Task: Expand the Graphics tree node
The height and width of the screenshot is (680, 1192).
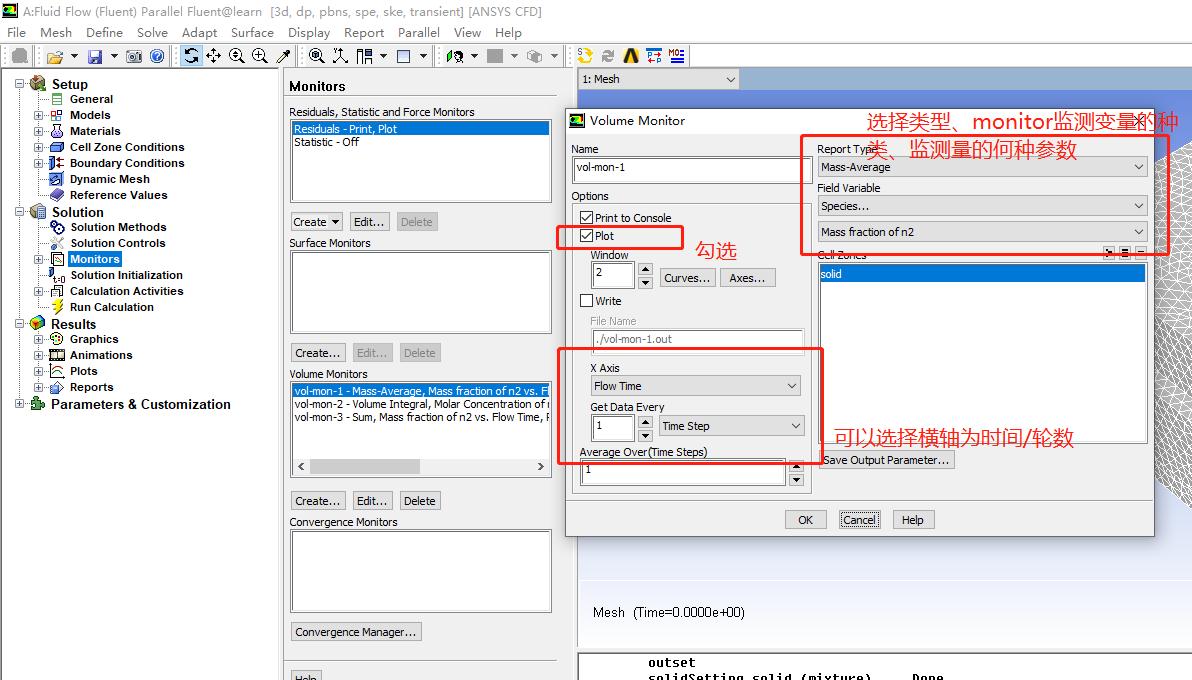Action: tap(39, 339)
